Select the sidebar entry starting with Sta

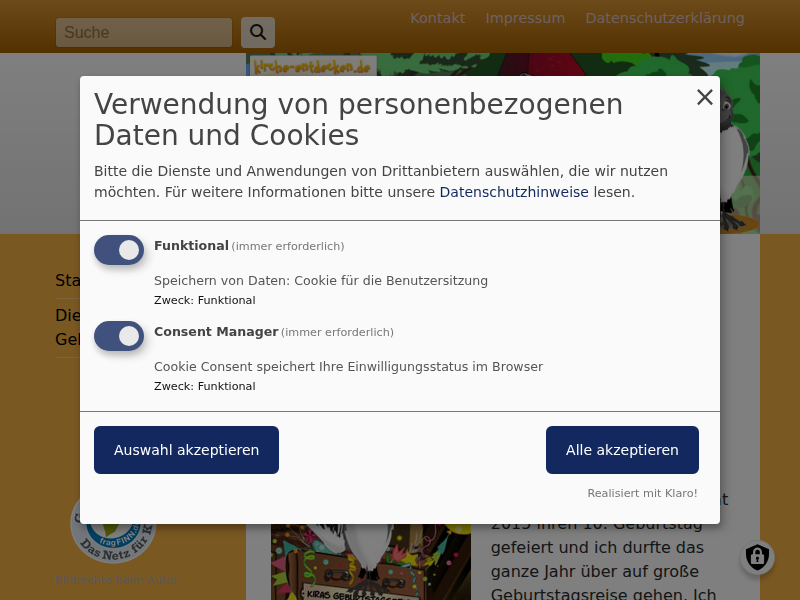(67, 281)
